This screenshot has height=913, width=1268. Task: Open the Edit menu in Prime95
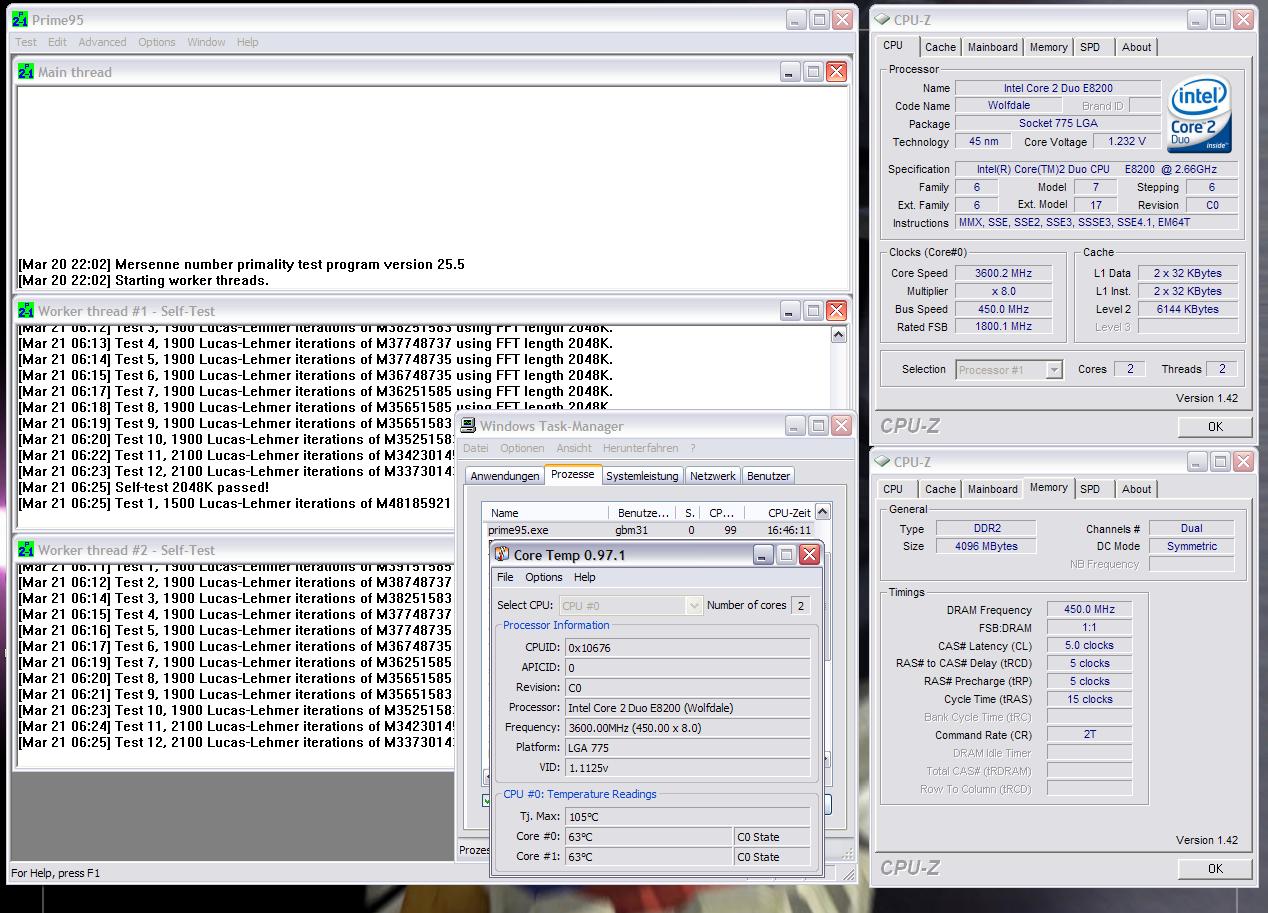(58, 42)
